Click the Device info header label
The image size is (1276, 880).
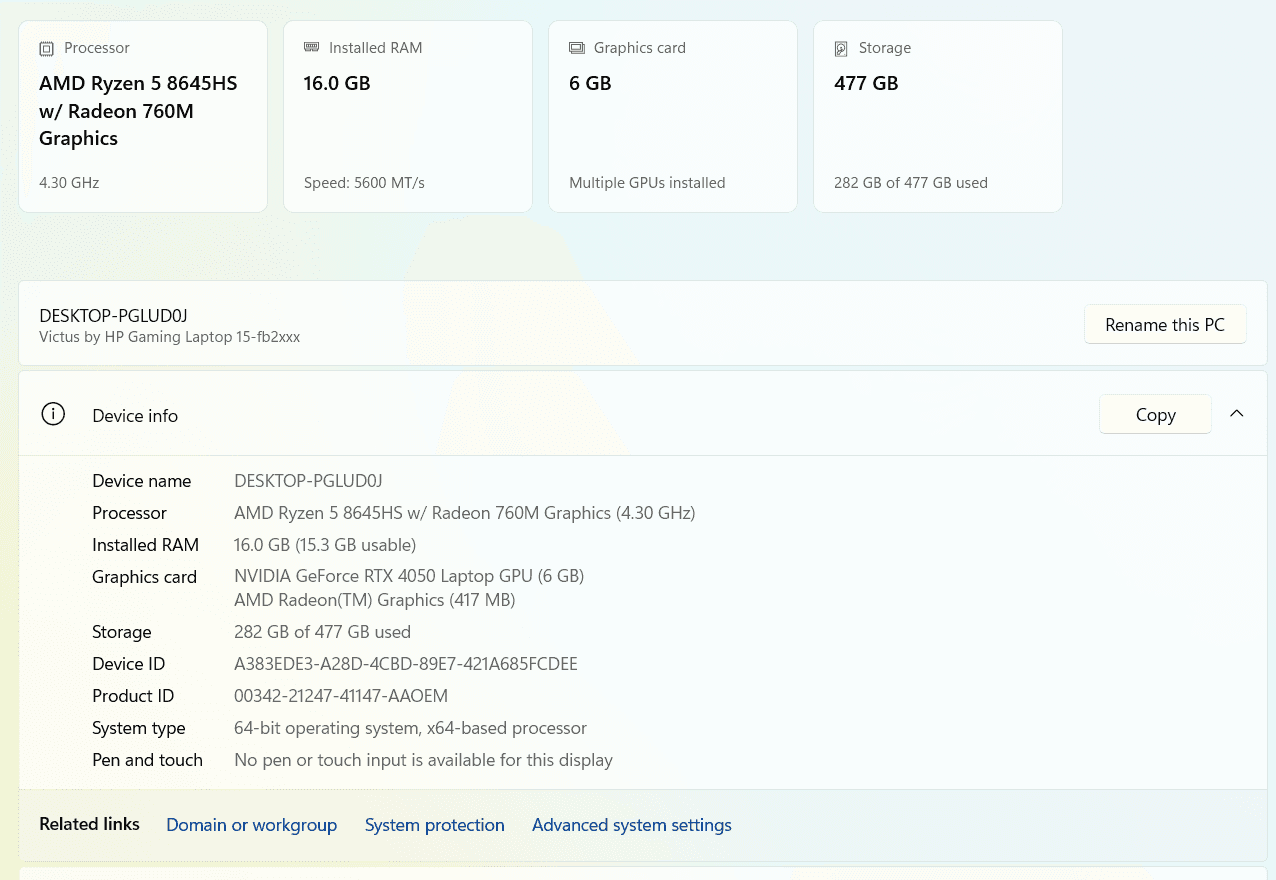pyautogui.click(x=135, y=416)
